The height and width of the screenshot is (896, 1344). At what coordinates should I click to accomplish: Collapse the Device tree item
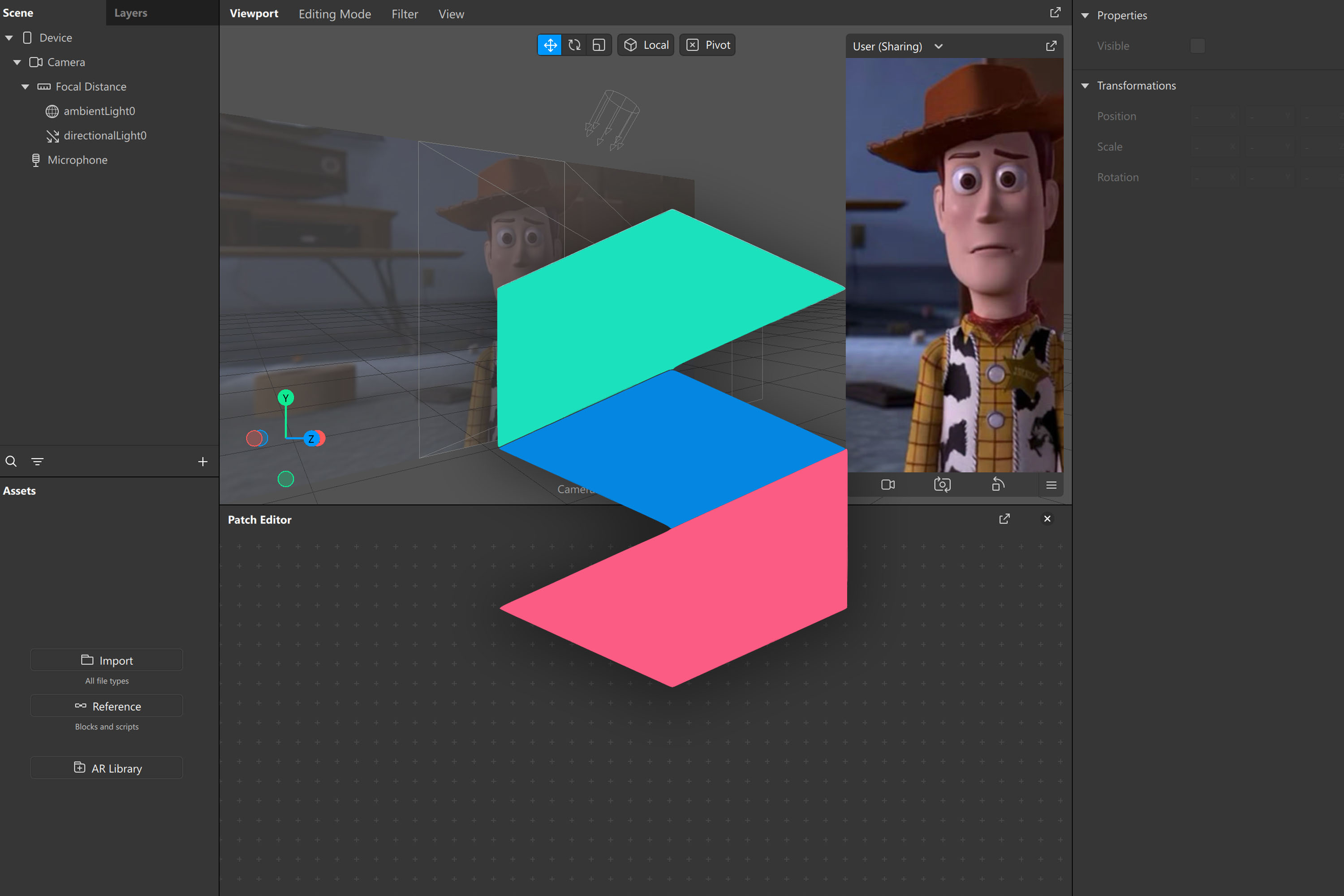point(9,38)
